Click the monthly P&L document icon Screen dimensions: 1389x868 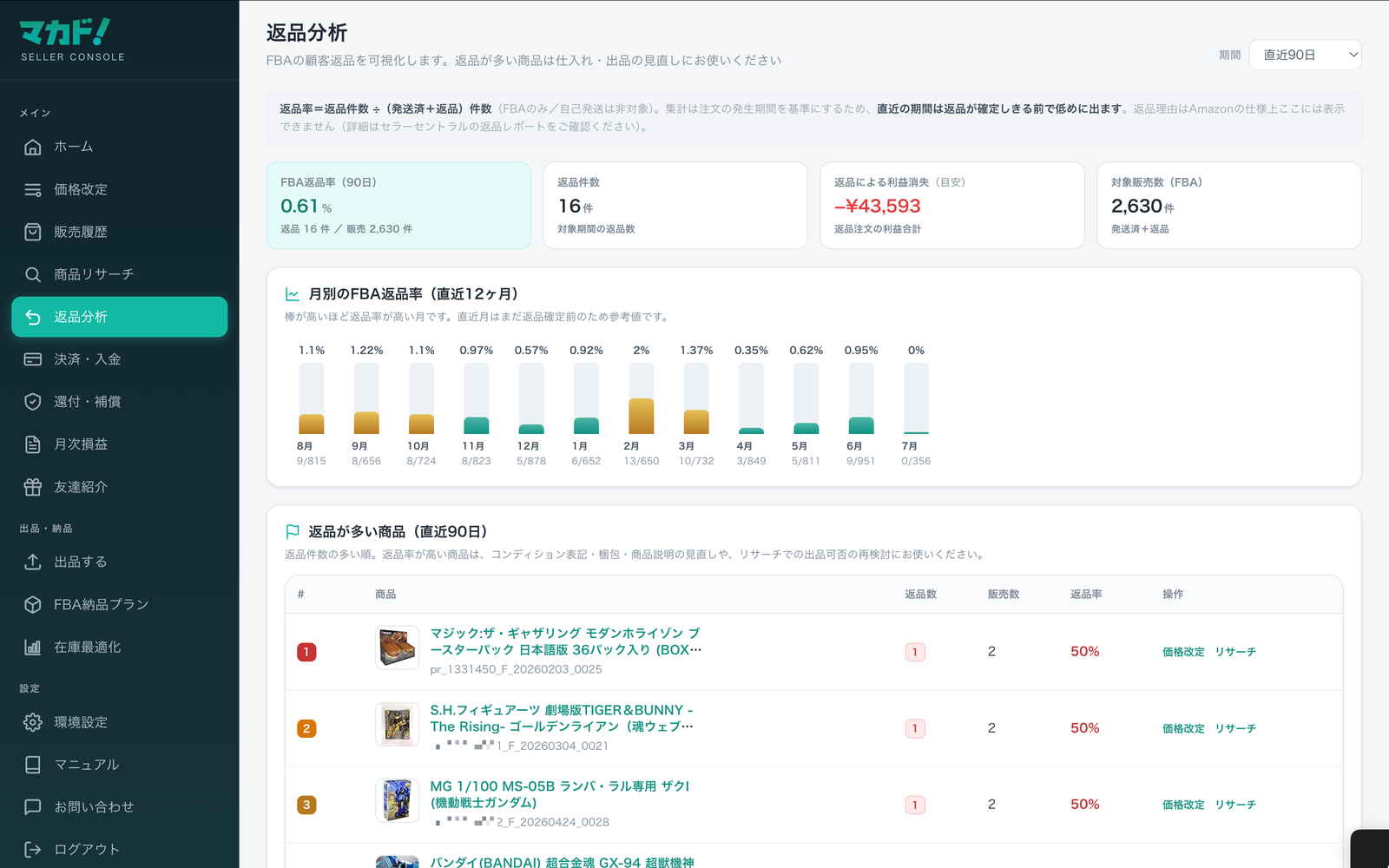coord(33,444)
